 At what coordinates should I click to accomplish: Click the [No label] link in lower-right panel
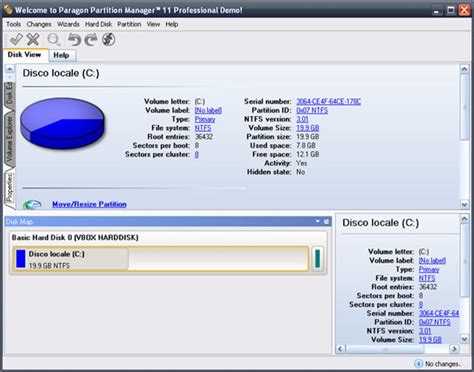432,261
